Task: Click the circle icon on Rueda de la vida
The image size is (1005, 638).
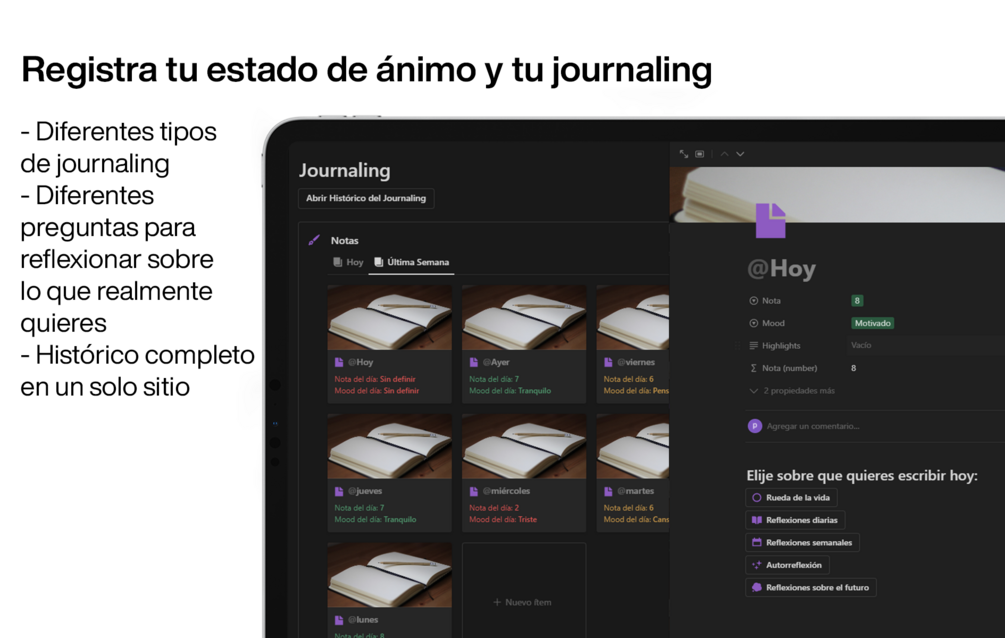Action: 757,498
